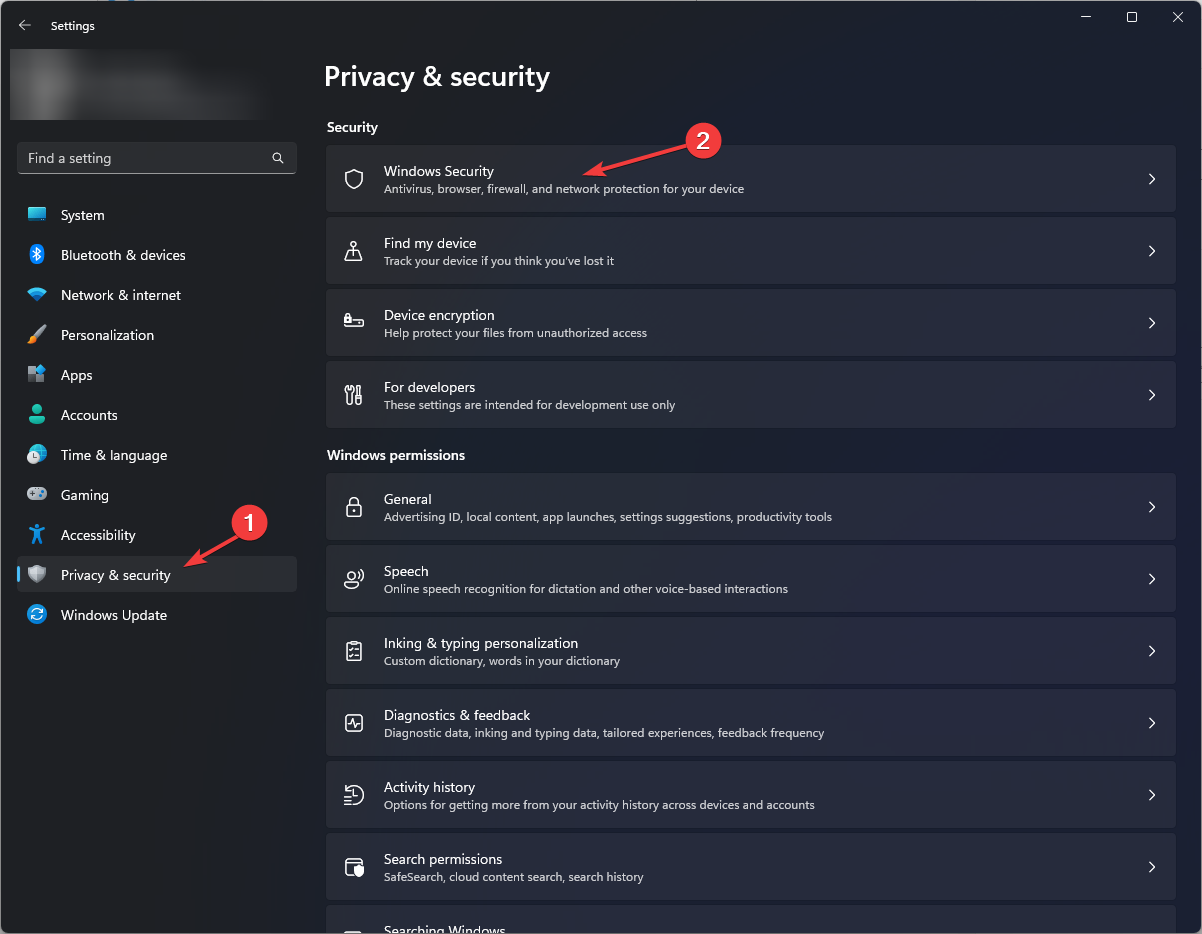Click the Security section label
The width and height of the screenshot is (1202, 934).
tap(352, 127)
